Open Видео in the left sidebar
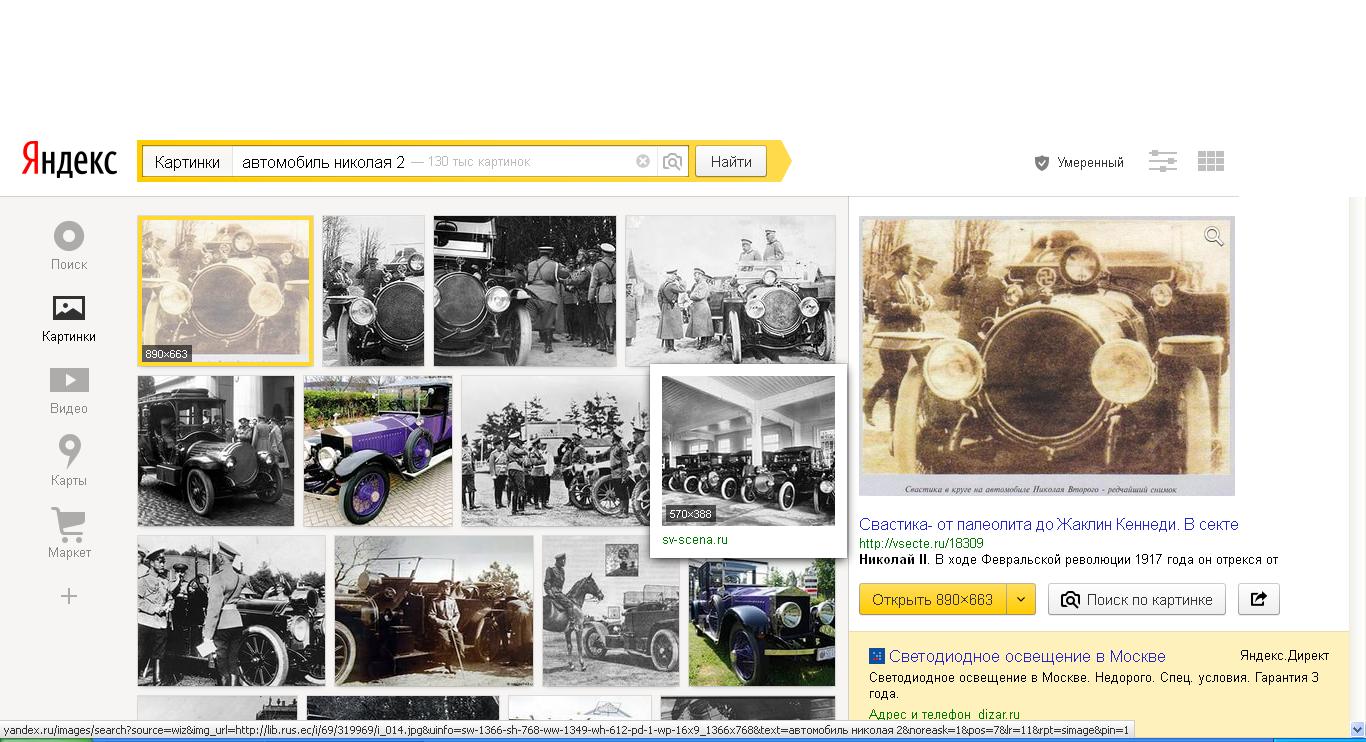Image resolution: width=1366 pixels, height=742 pixels. [x=69, y=390]
